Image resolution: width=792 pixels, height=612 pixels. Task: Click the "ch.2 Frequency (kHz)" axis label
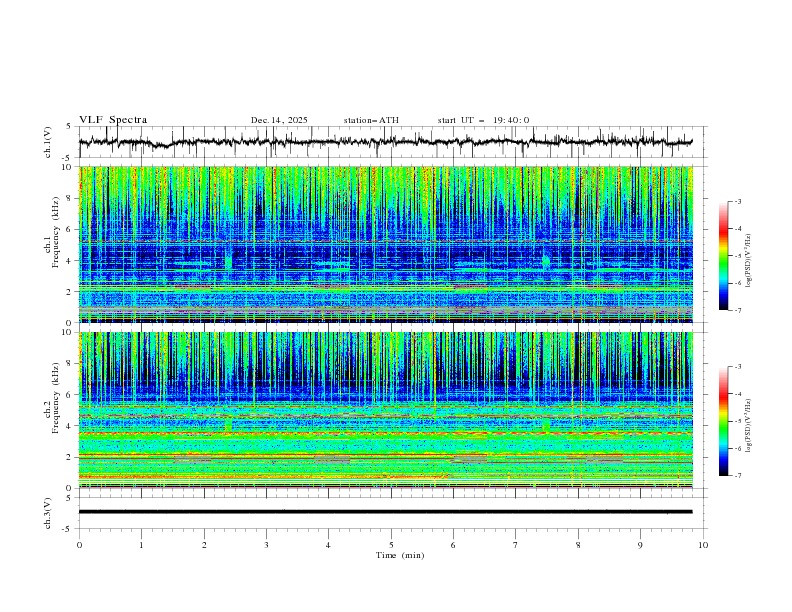pyautogui.click(x=52, y=398)
